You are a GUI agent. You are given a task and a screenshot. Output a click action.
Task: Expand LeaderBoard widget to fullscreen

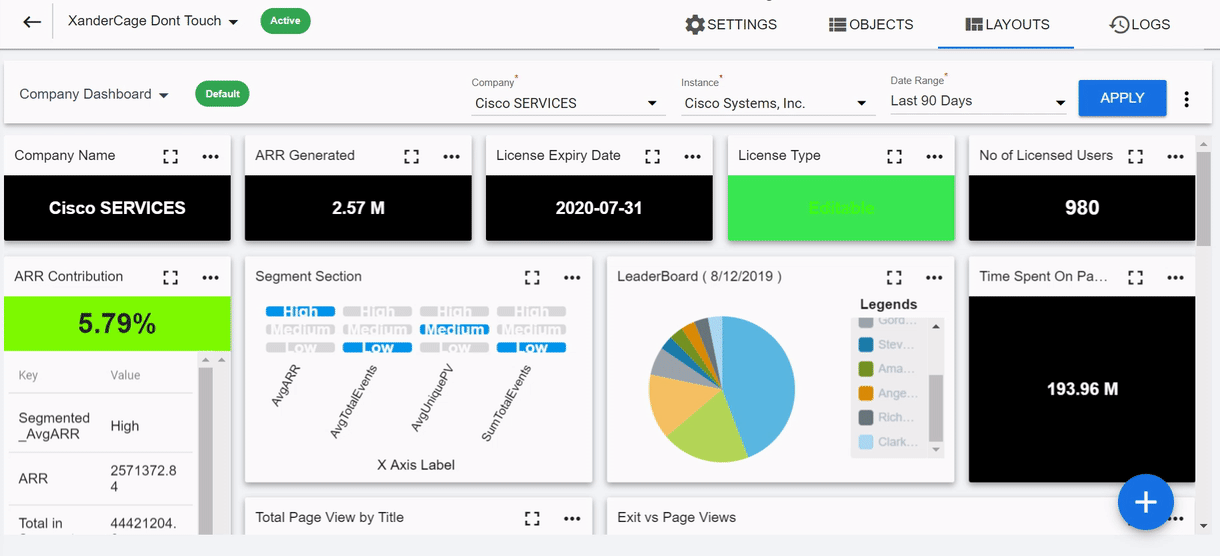[894, 277]
